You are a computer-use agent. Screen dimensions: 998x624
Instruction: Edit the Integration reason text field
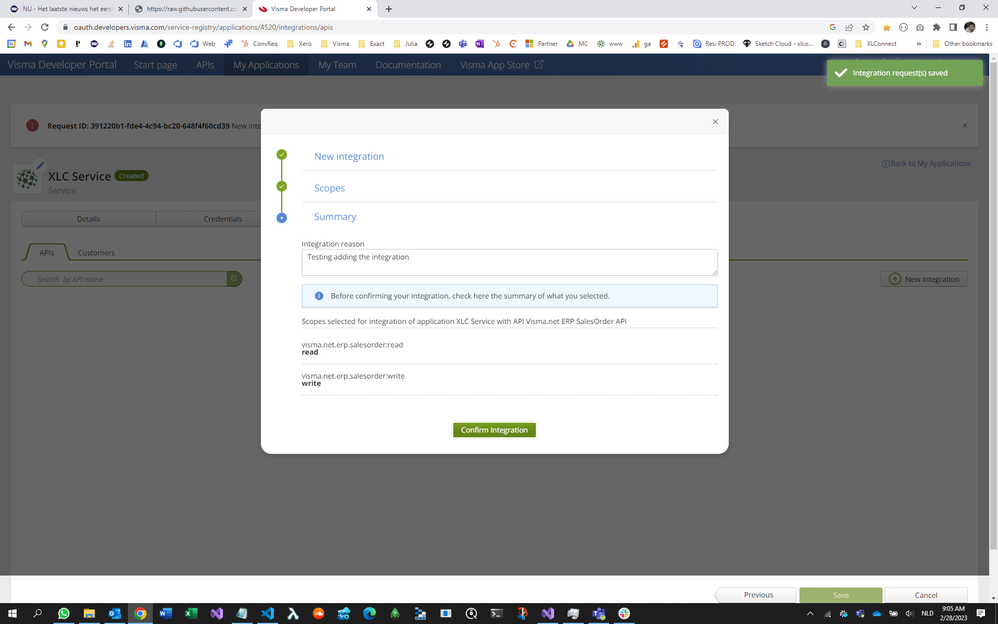(x=509, y=262)
